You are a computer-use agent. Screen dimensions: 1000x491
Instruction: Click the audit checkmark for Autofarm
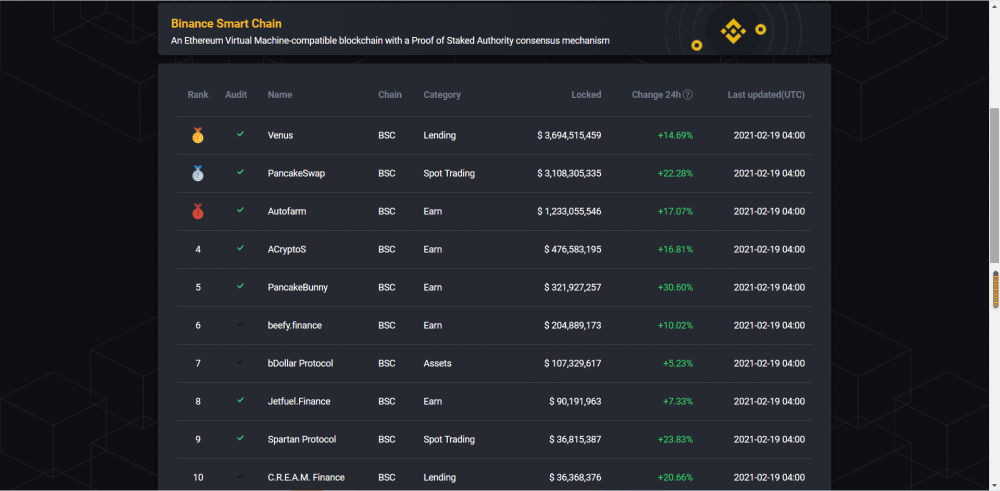(x=240, y=210)
